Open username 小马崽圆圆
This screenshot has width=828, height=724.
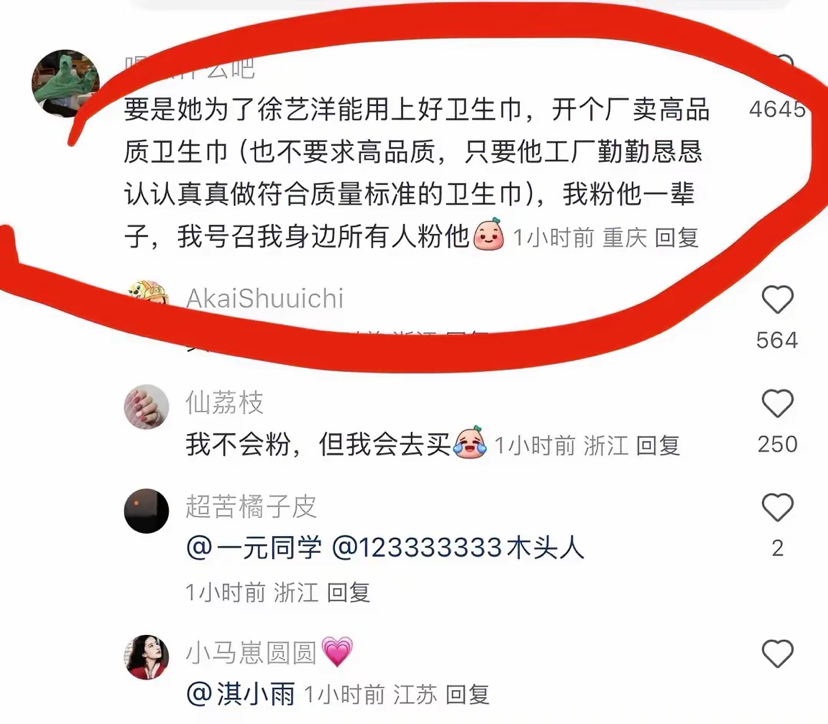(x=251, y=653)
